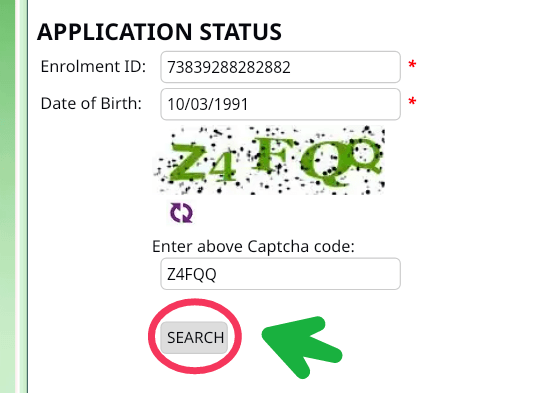The height and width of the screenshot is (393, 540).
Task: Click the red circle outline around SEARCH
Action: coord(195,336)
